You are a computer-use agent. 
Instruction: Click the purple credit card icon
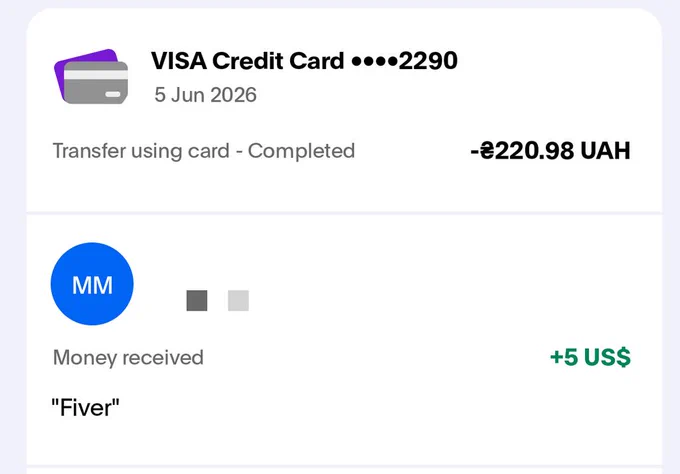click(91, 76)
